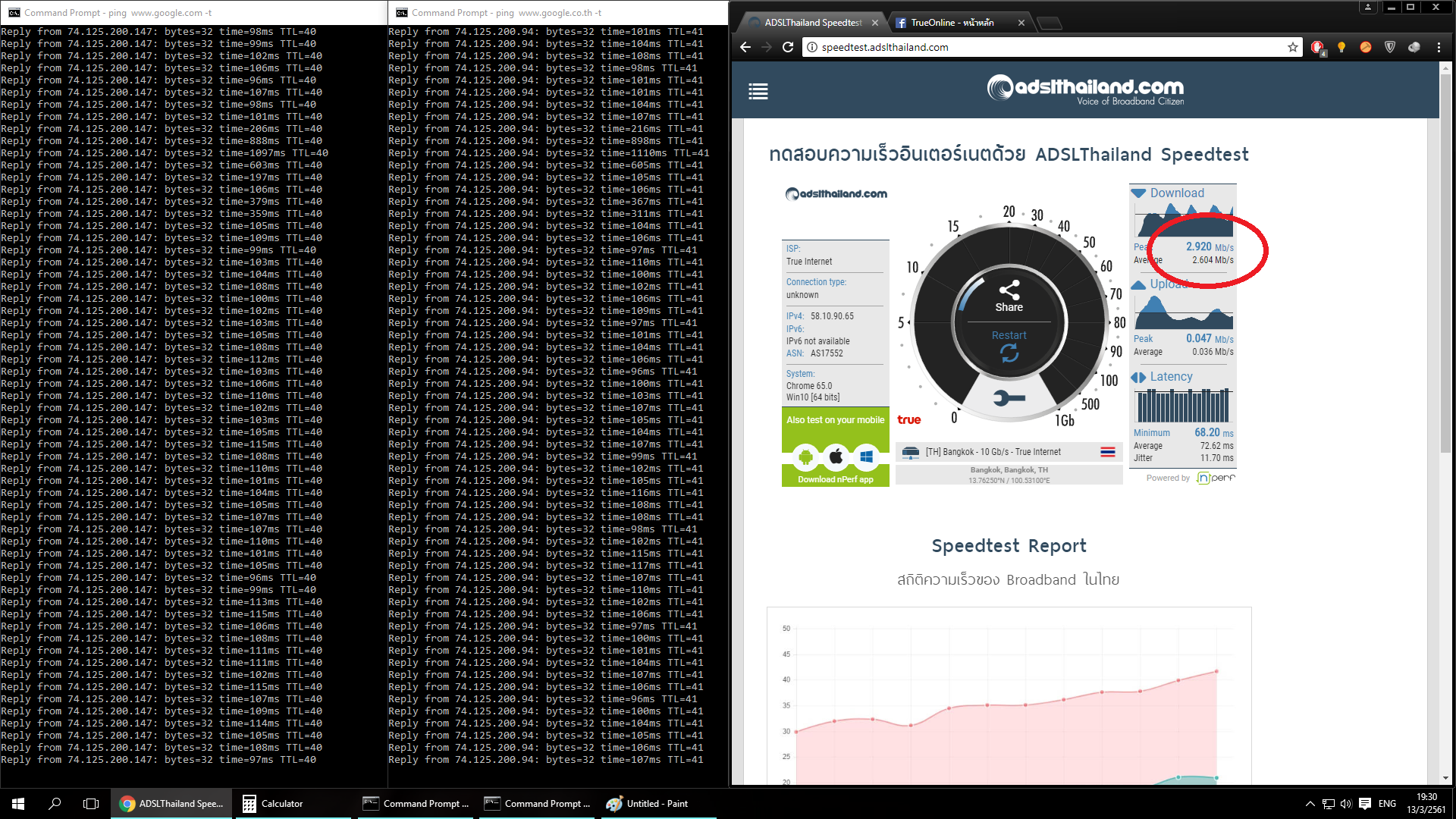Reload the speedtest page
Screen dimensions: 1456x819
pyautogui.click(x=788, y=47)
